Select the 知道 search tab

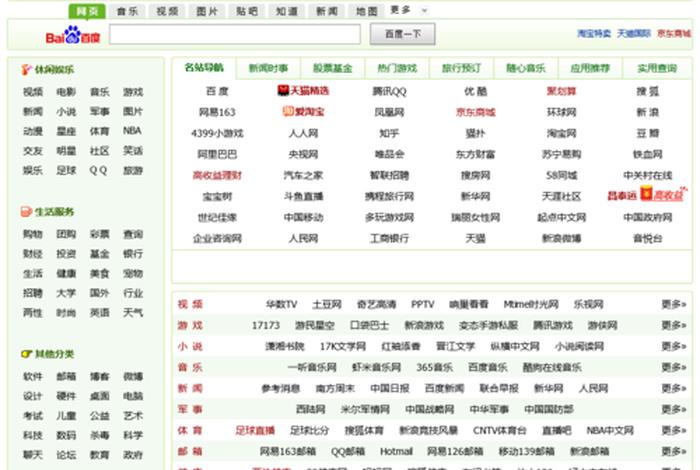287,12
